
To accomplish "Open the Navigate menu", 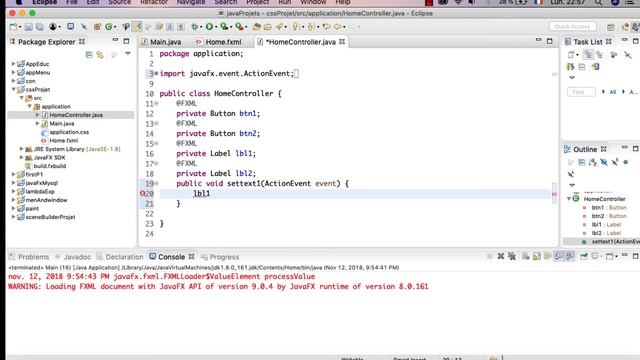I will click(191, 2).
